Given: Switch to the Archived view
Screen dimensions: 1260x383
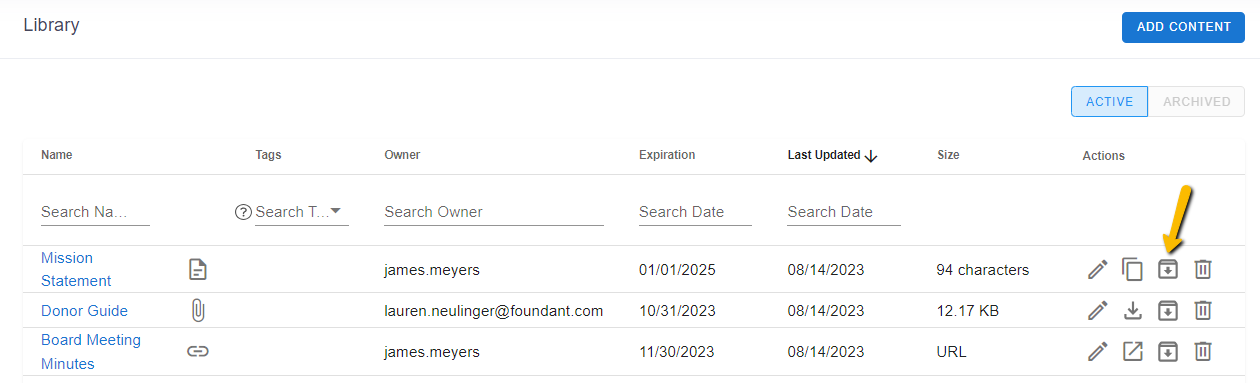Looking at the screenshot, I should point(1196,101).
